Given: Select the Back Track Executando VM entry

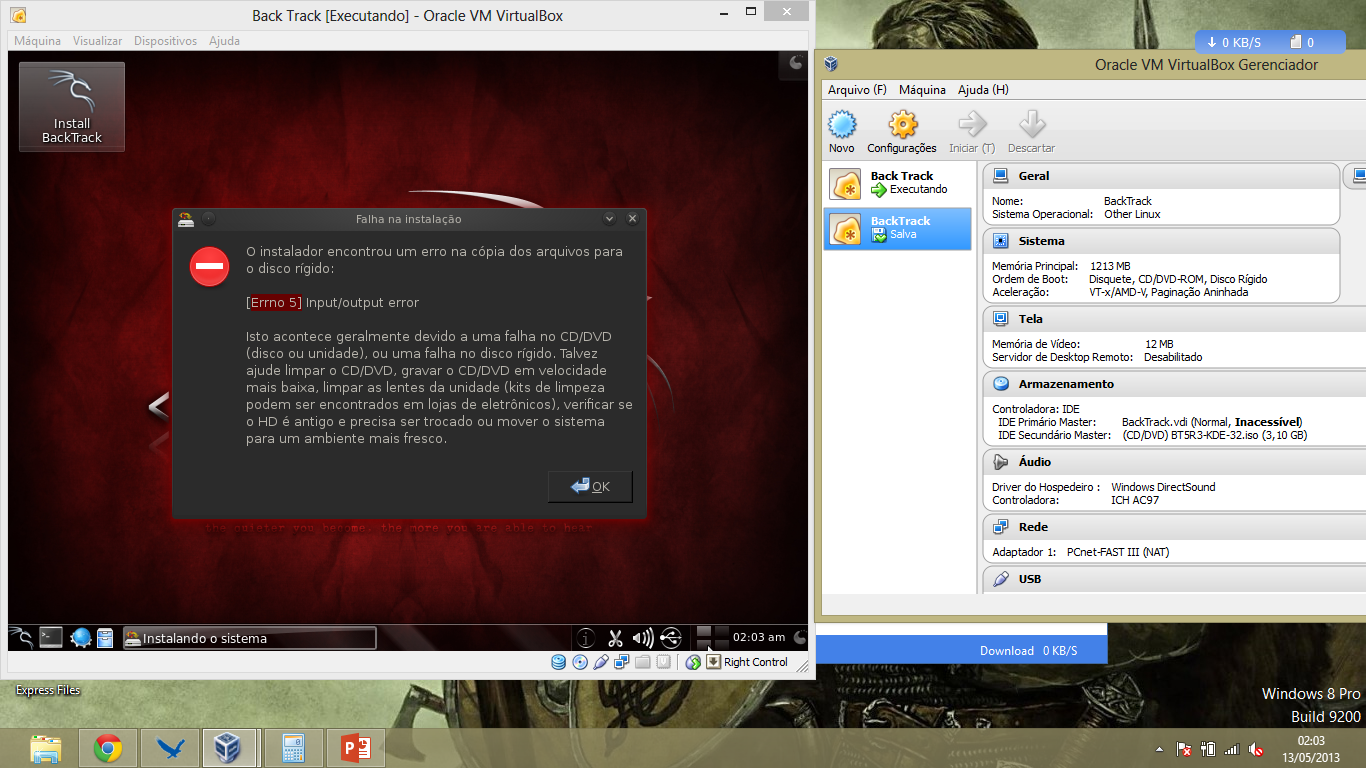Looking at the screenshot, I should coord(898,184).
